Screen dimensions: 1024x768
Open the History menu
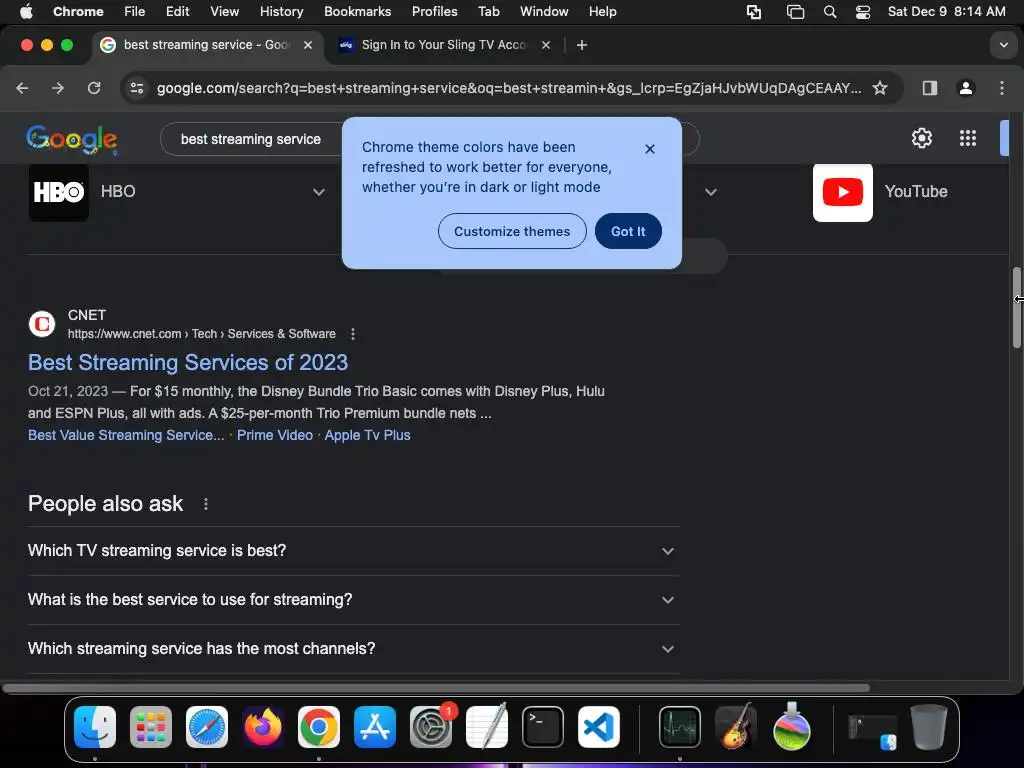coord(281,12)
